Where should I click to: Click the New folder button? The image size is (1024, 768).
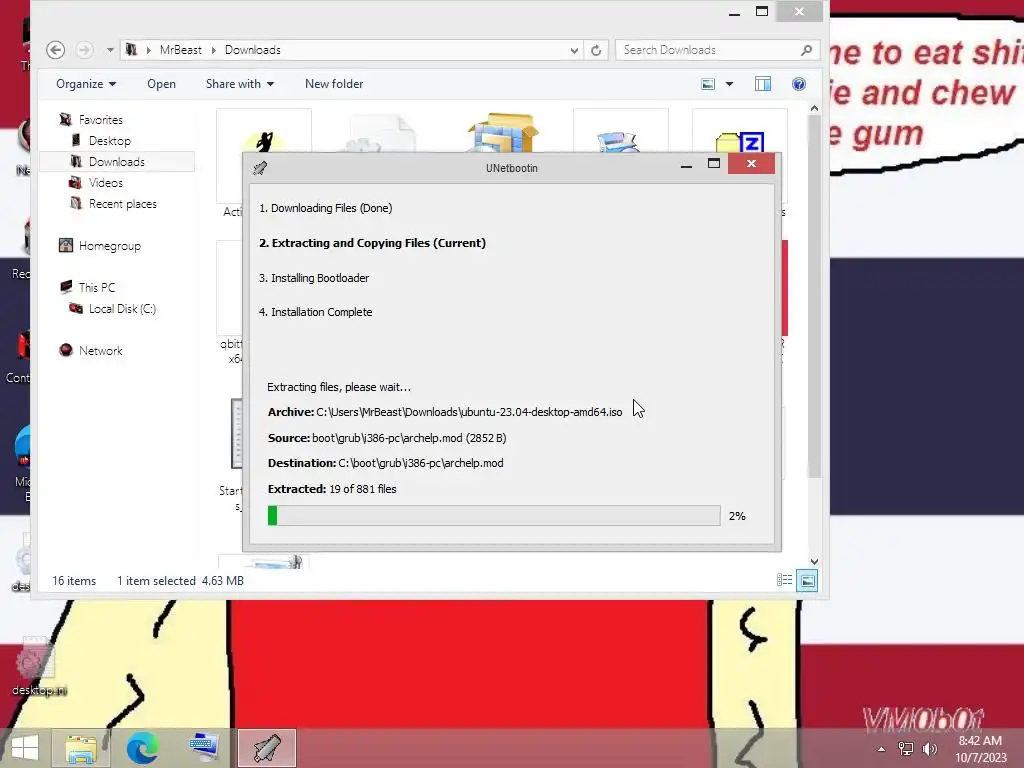[x=334, y=84]
